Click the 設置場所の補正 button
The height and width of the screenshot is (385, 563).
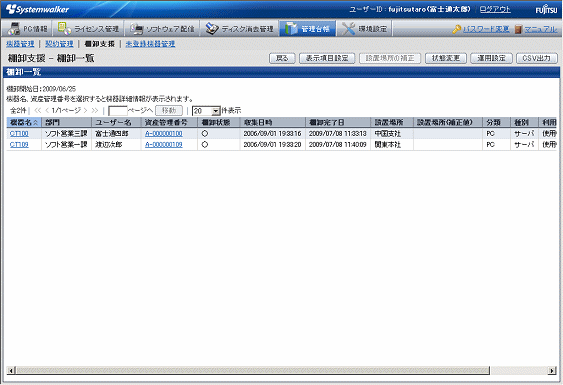point(390,58)
